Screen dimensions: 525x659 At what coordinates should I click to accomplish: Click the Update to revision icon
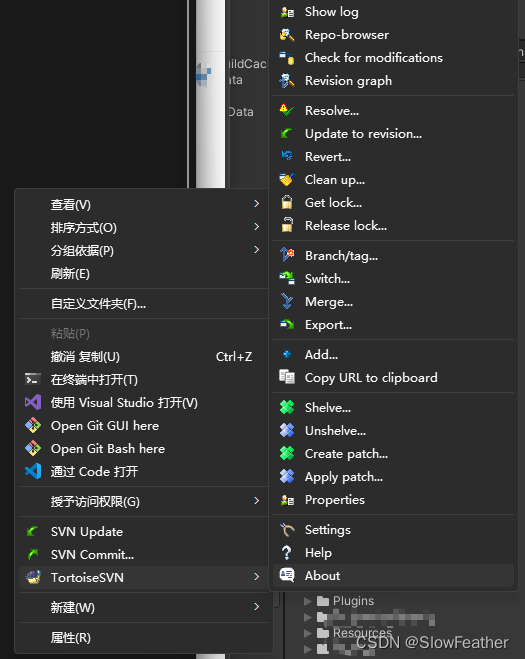287,134
